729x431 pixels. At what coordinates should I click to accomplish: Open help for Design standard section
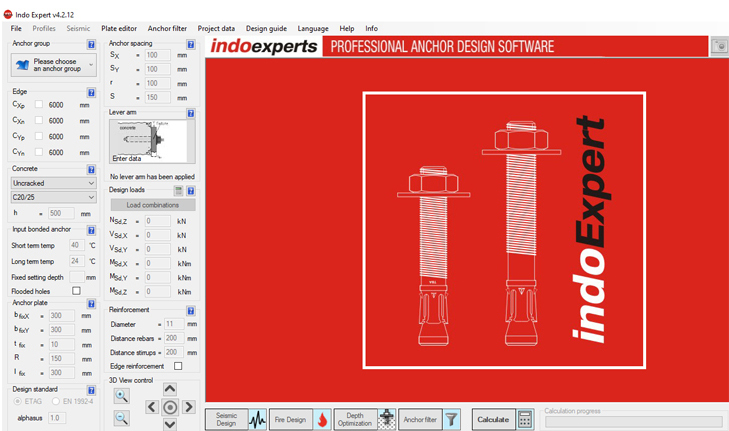click(x=91, y=390)
